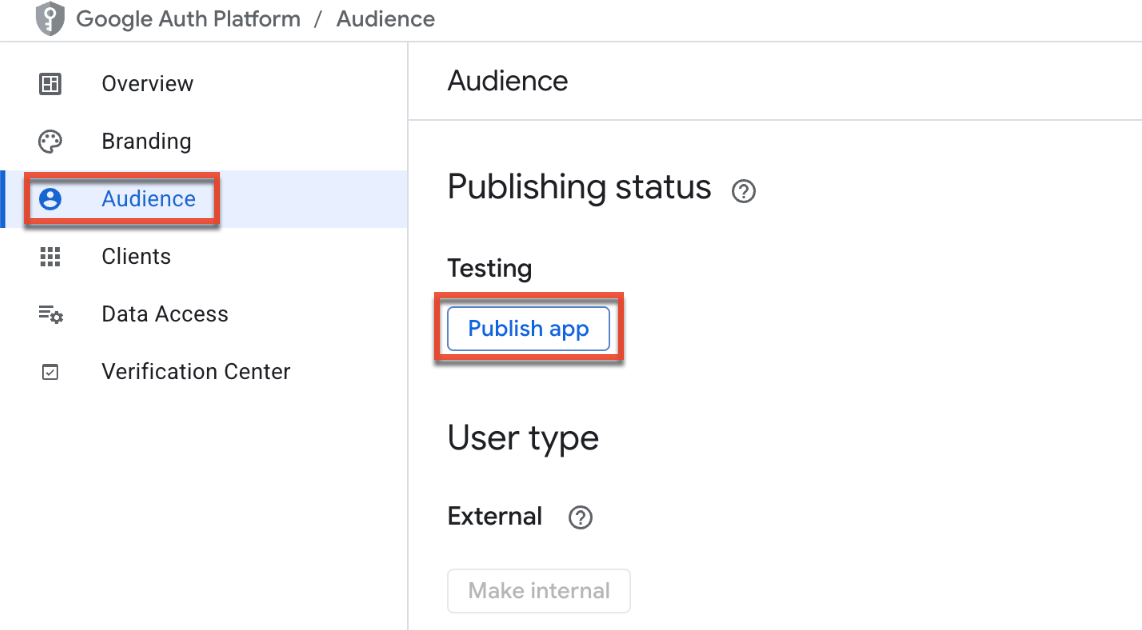Show help info next to External user type

(x=580, y=517)
